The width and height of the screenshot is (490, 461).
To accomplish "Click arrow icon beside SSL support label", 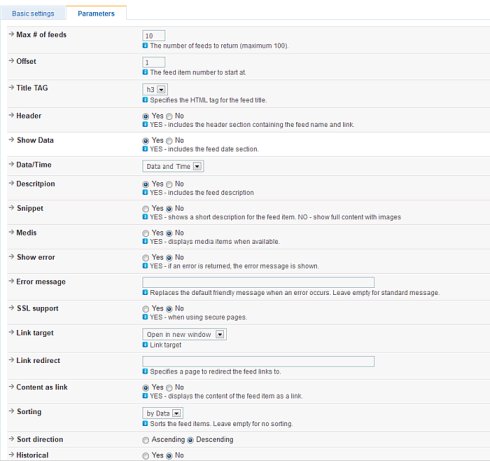I will coord(11,308).
